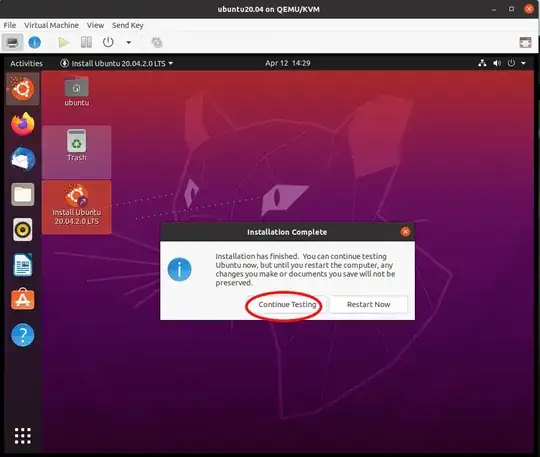Expand the shutdown options dropdown arrow
540x457 pixels.
[x=129, y=43]
